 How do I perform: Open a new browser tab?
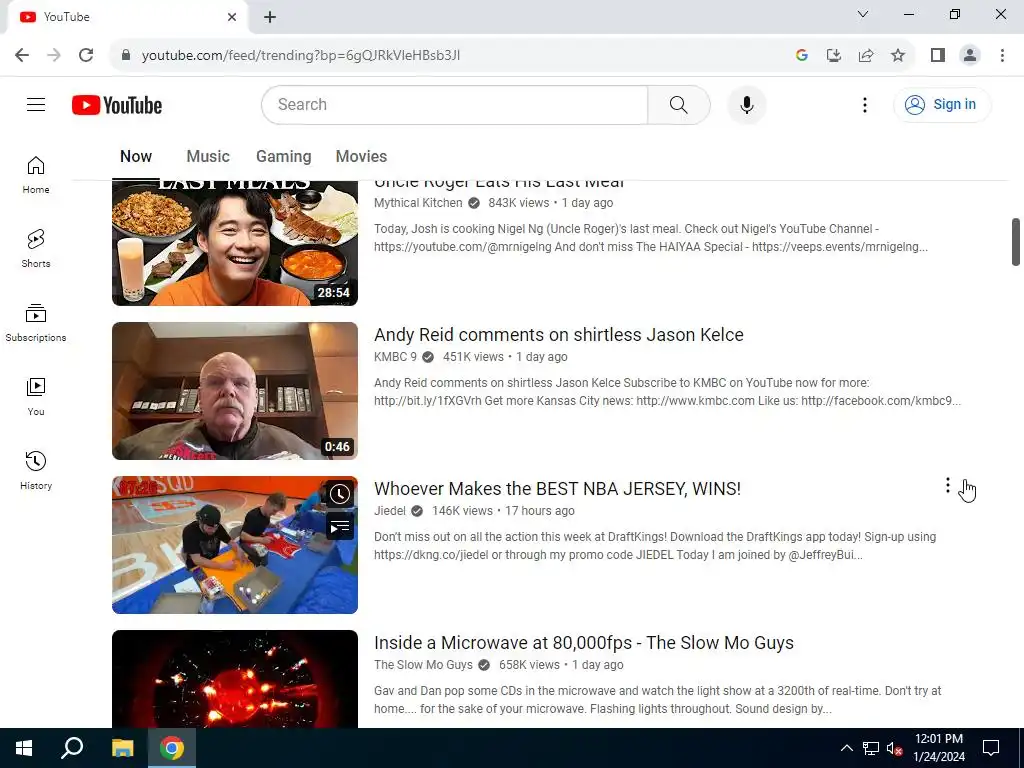click(x=270, y=17)
